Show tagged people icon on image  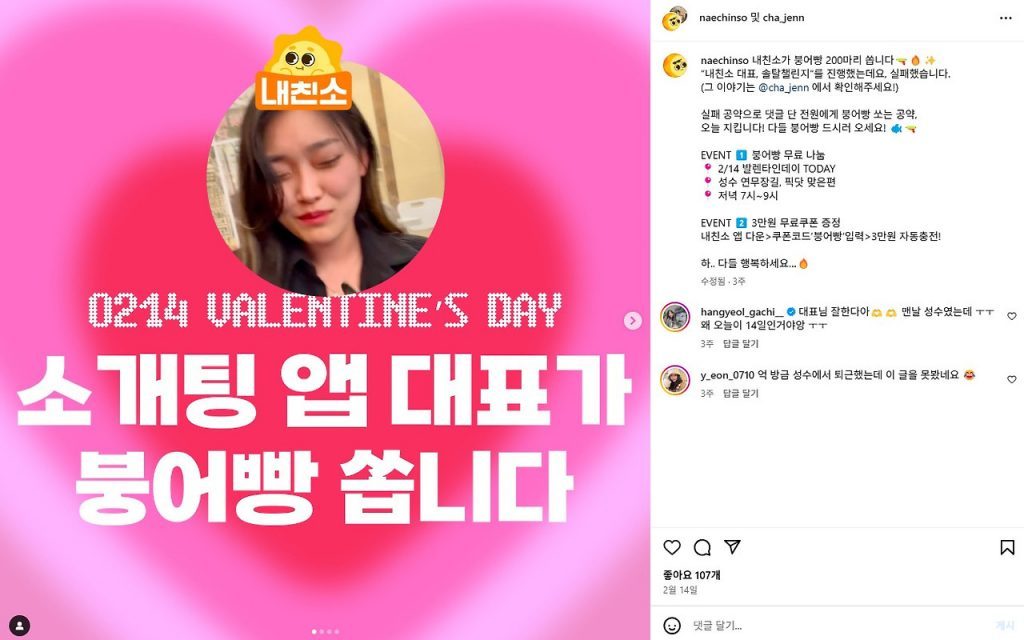click(20, 625)
